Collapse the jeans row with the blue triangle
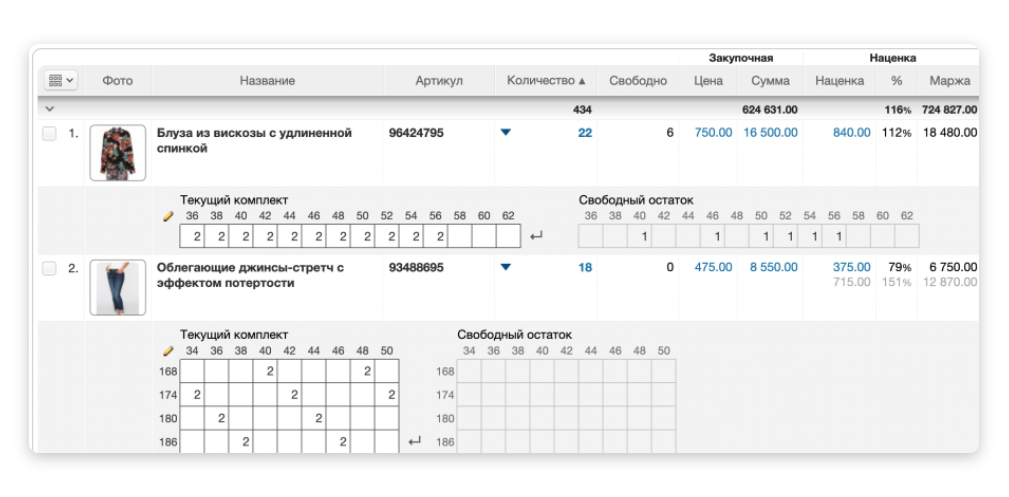This screenshot has height=497, width=1009. 505,268
